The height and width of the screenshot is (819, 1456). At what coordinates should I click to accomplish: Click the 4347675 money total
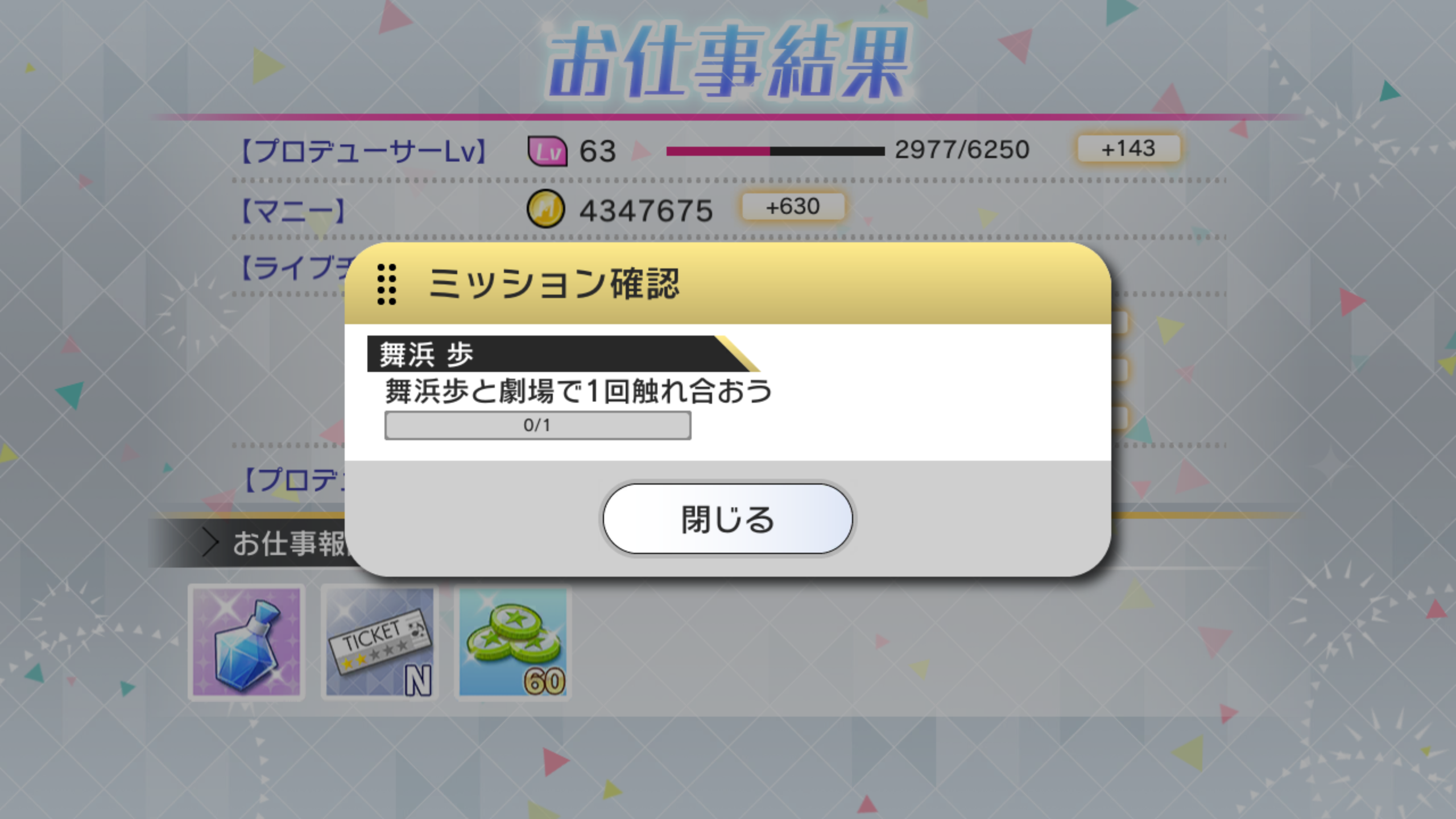[646, 210]
